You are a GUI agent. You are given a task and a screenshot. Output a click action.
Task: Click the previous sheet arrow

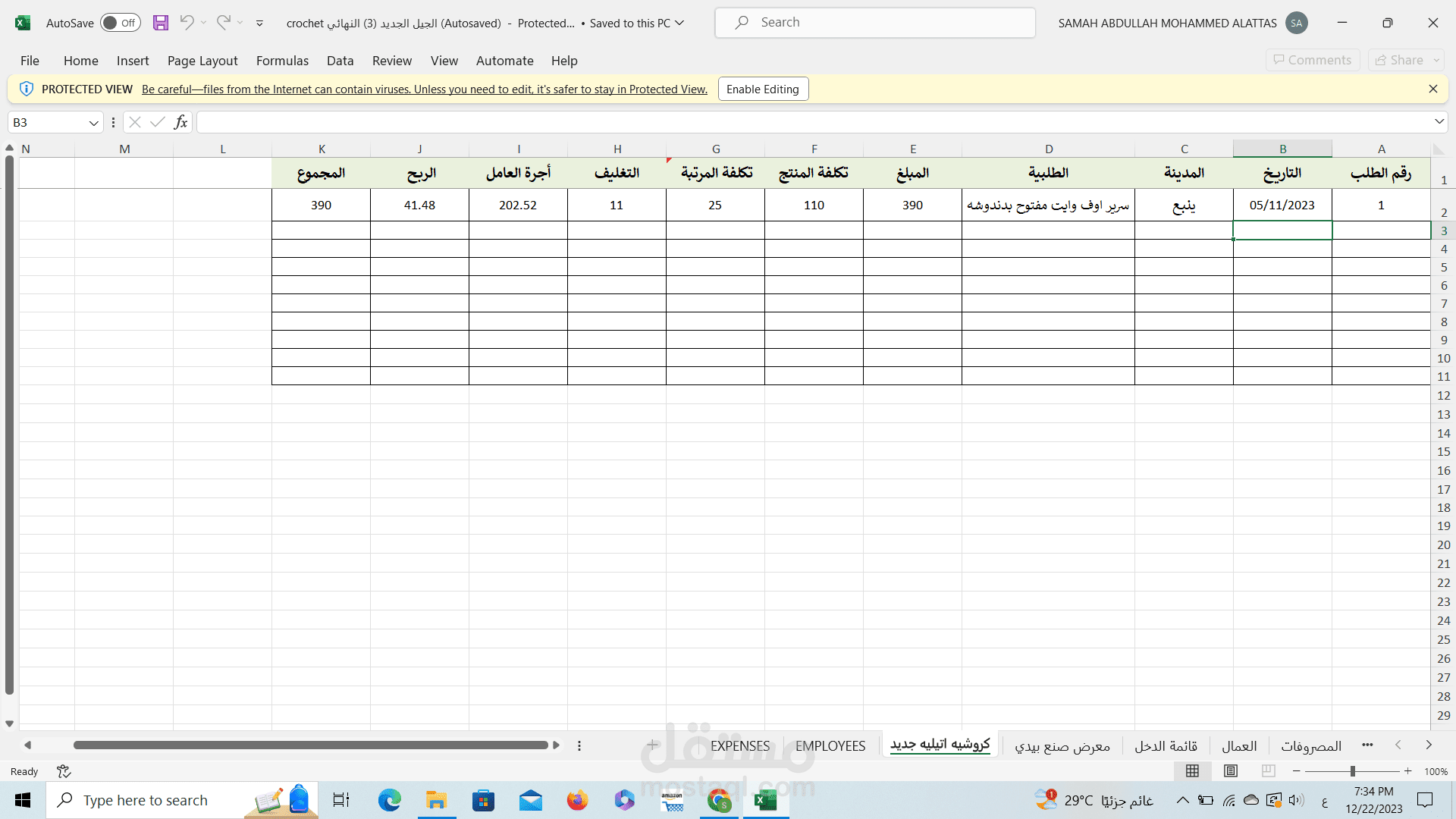coord(1398,745)
